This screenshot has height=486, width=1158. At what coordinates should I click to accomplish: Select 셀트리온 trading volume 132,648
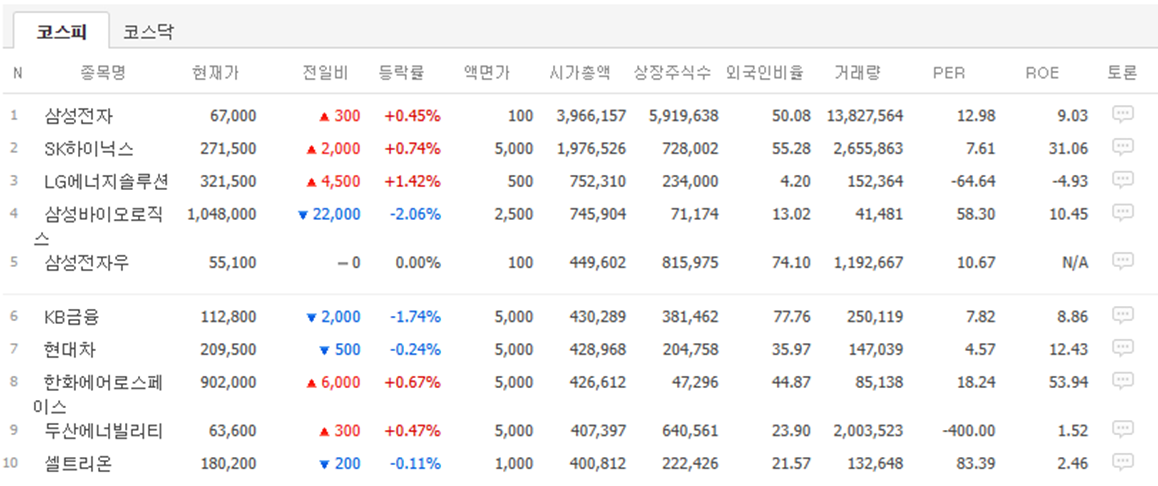coord(876,464)
